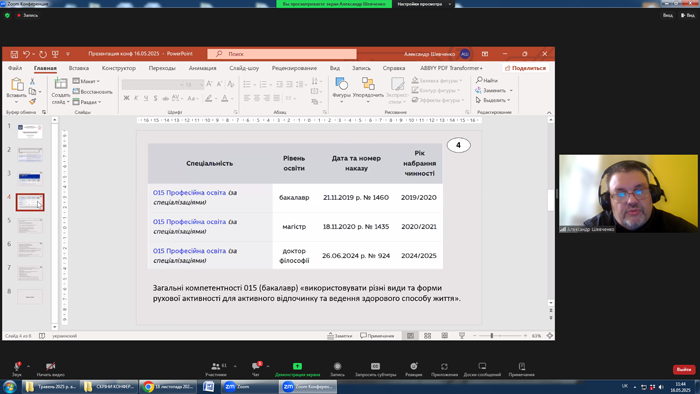The width and height of the screenshot is (700, 394).
Task: Click first 015 Професійна освіта link (бакалавр row)
Action: click(189, 193)
